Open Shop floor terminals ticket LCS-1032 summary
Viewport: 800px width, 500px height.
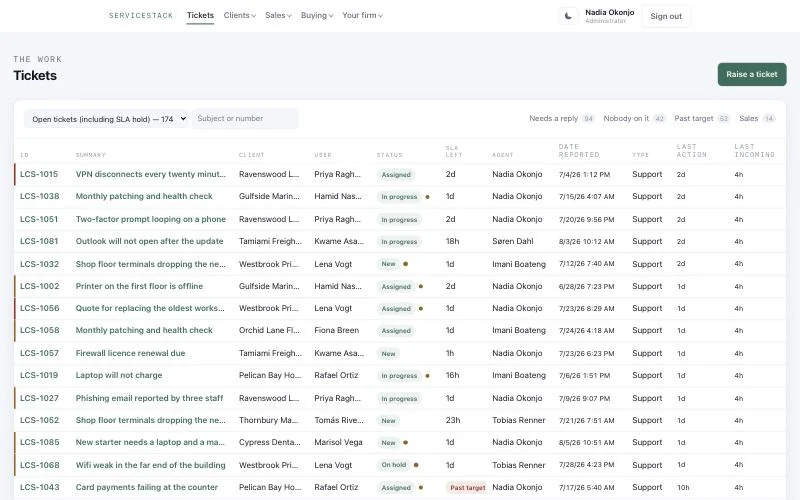pyautogui.click(x=151, y=264)
